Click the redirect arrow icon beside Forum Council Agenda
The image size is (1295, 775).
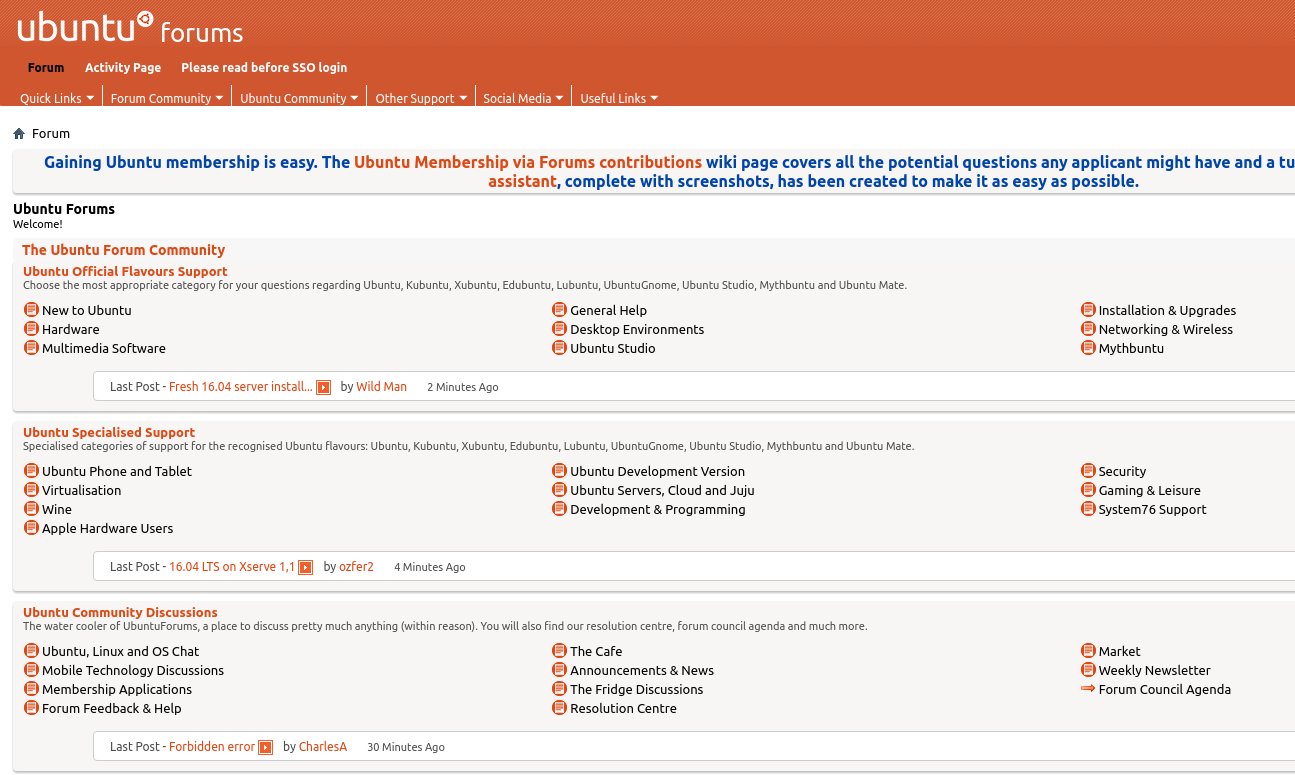[x=1089, y=689]
